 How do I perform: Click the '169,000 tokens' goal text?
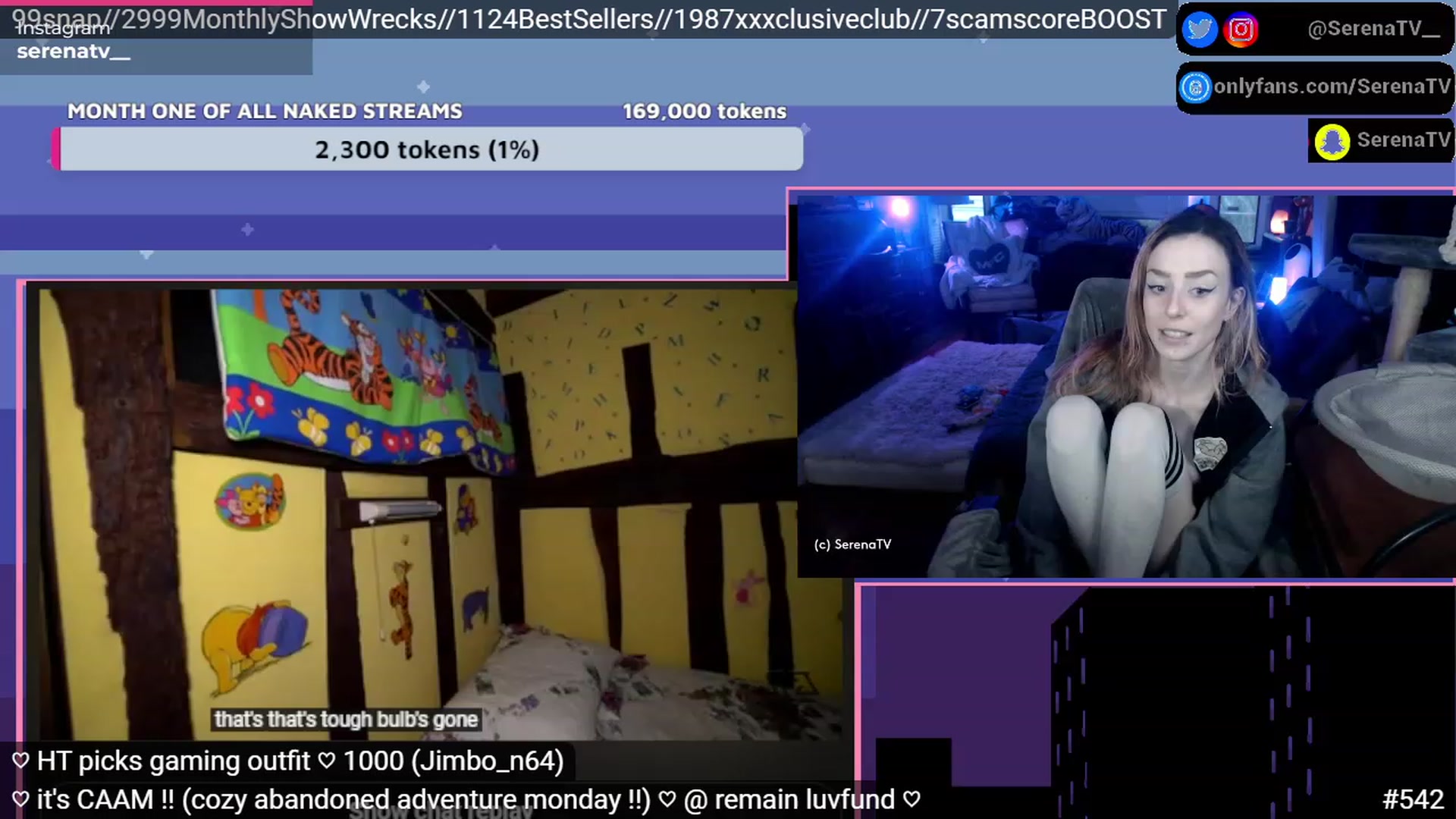tap(704, 111)
